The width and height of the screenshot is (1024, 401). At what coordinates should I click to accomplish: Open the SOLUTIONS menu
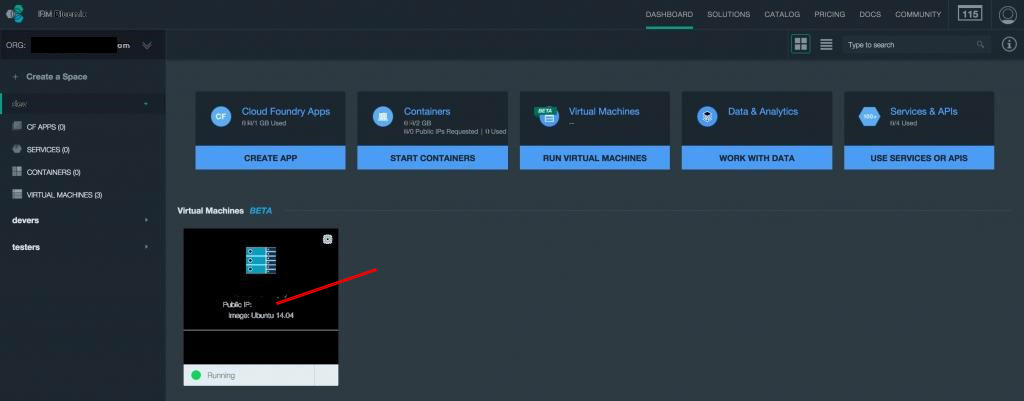(728, 14)
